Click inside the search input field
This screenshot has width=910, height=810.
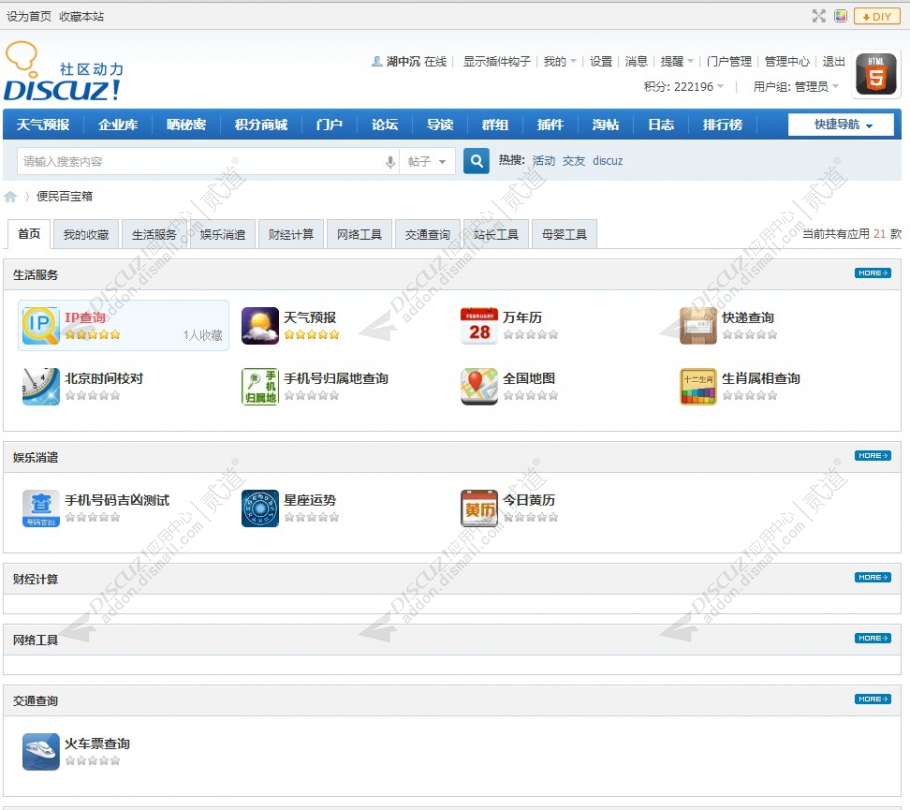[x=180, y=160]
